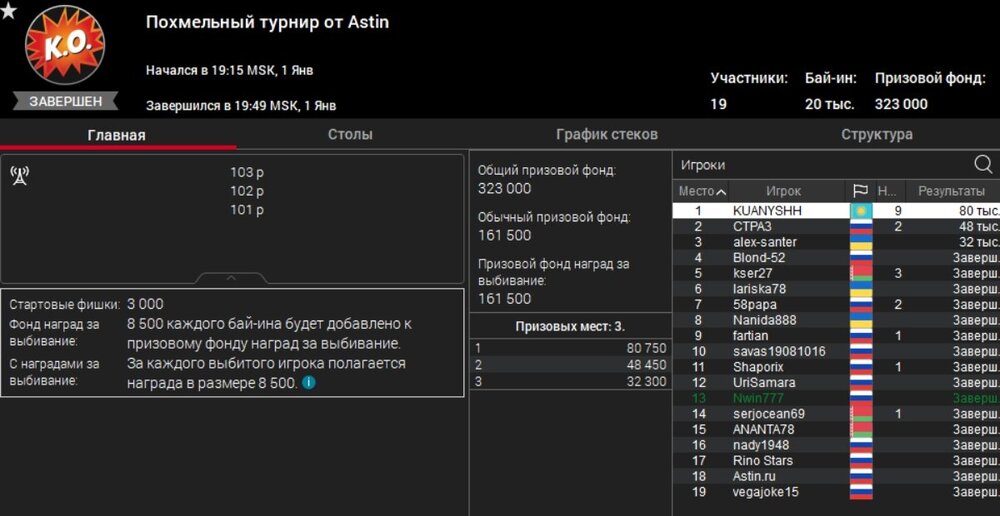The height and width of the screenshot is (516, 1000).
Task: Click the flag next to СТРАЗ
Action: pyautogui.click(x=860, y=227)
